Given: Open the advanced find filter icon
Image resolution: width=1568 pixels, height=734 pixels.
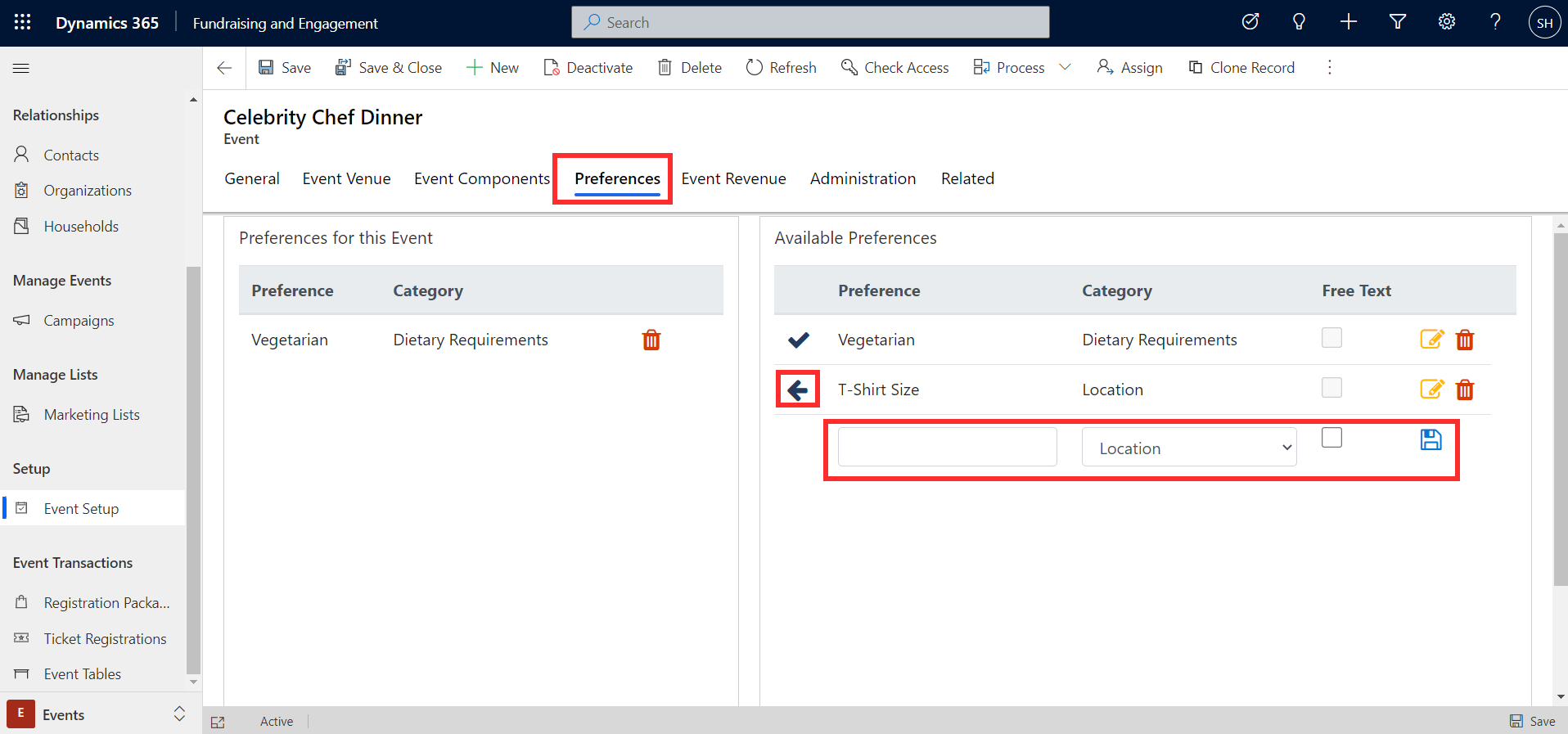Looking at the screenshot, I should coord(1398,22).
